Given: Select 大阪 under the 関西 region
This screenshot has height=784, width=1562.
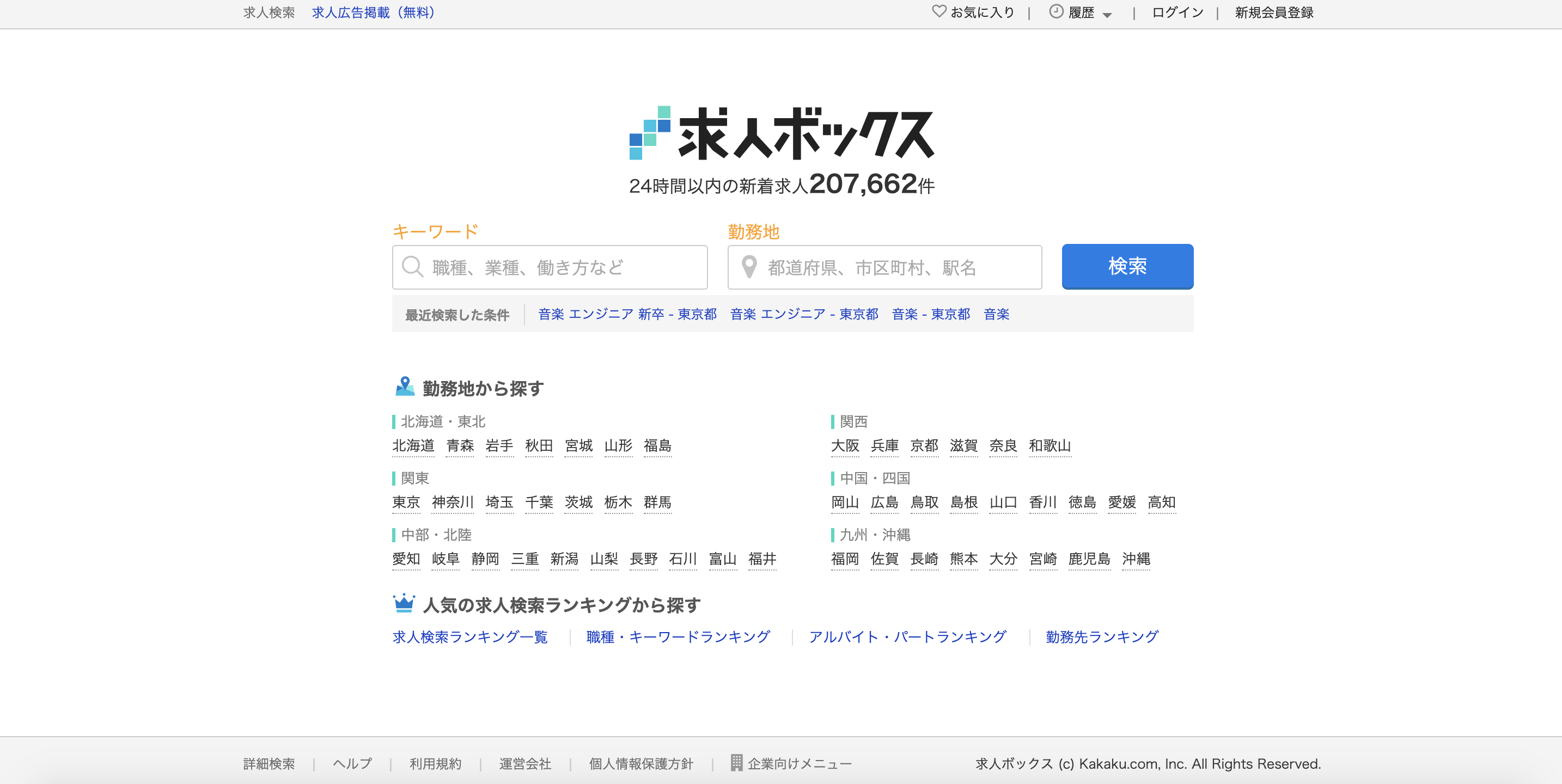Looking at the screenshot, I should tap(845, 446).
